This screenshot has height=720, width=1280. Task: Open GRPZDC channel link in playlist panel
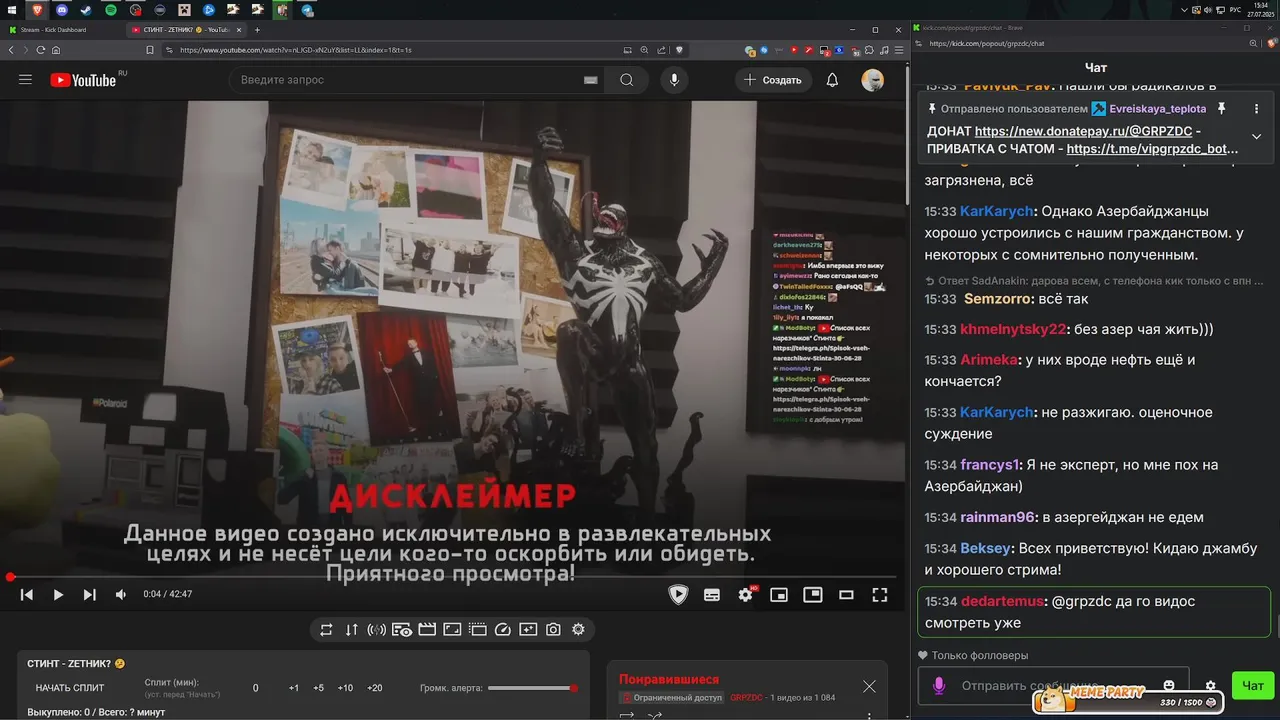point(746,697)
